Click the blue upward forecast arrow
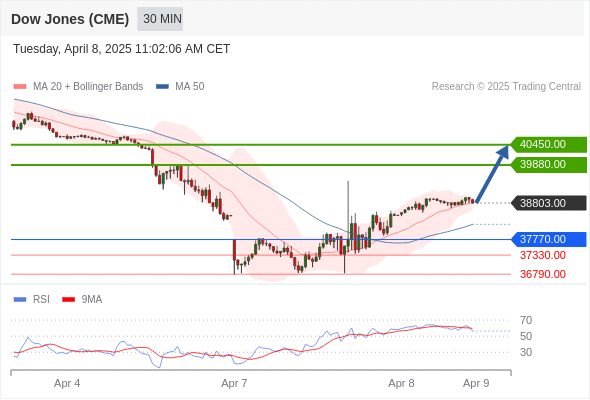 493,173
